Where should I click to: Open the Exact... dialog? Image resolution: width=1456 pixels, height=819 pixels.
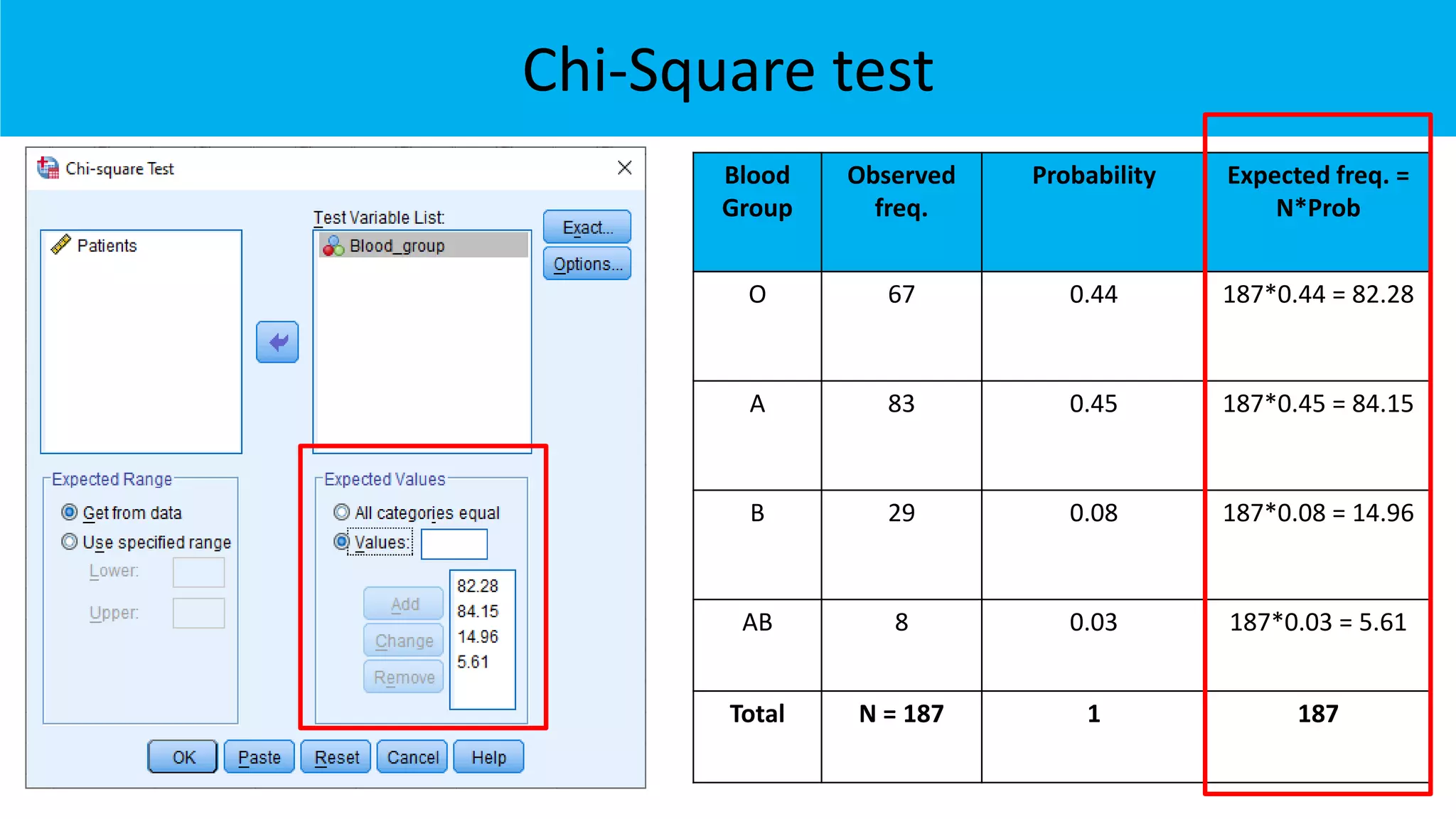click(x=587, y=227)
